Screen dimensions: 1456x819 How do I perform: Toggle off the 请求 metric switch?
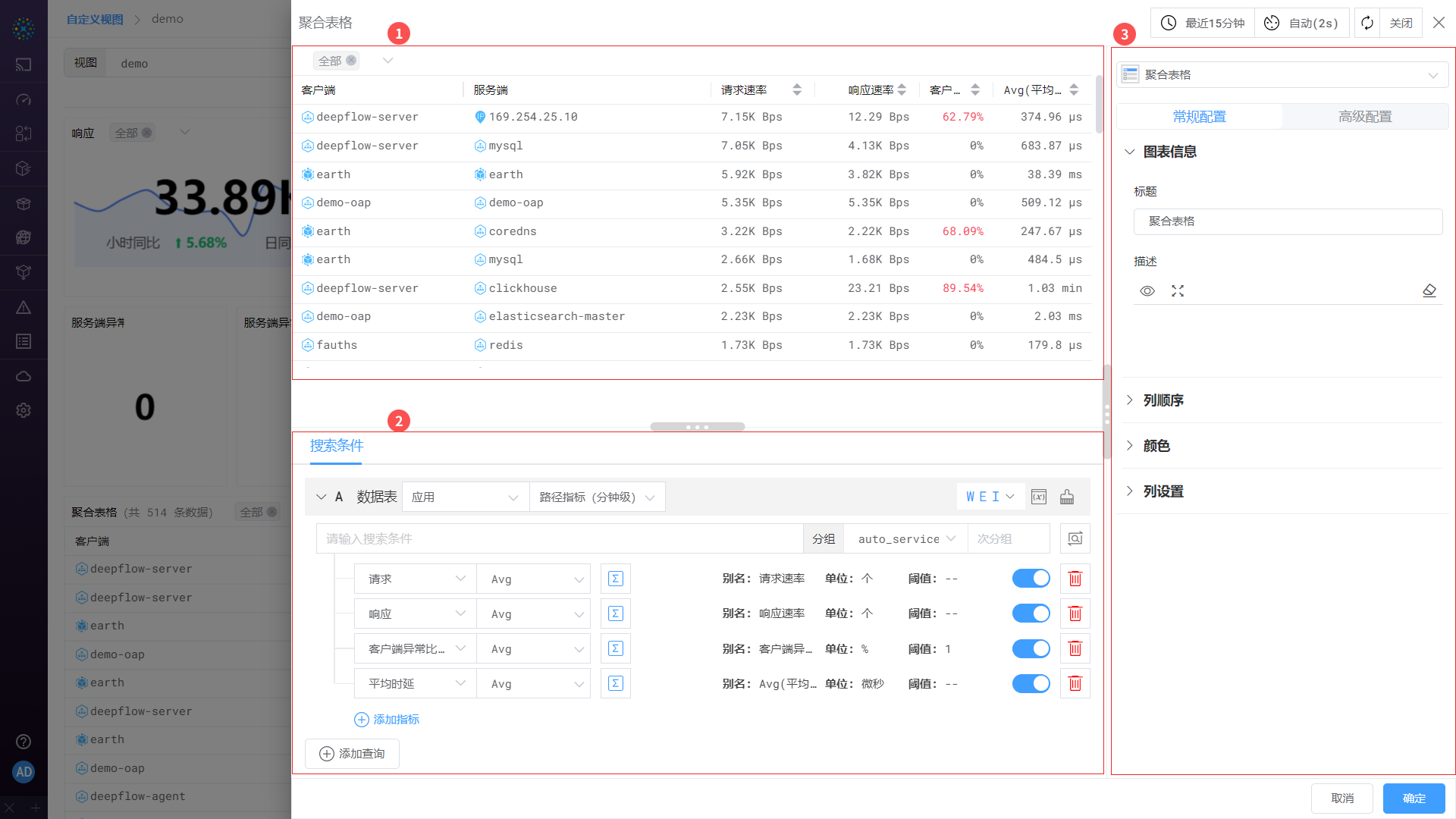coord(1031,579)
